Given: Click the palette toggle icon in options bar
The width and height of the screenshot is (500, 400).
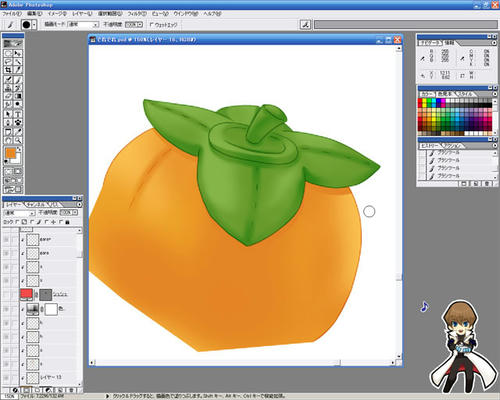Looking at the screenshot, I should coord(305,24).
